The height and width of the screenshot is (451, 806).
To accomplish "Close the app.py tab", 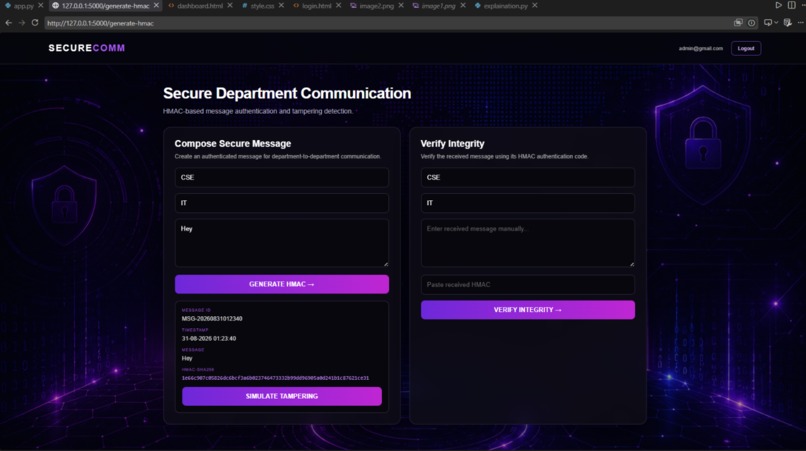I will (x=41, y=5).
